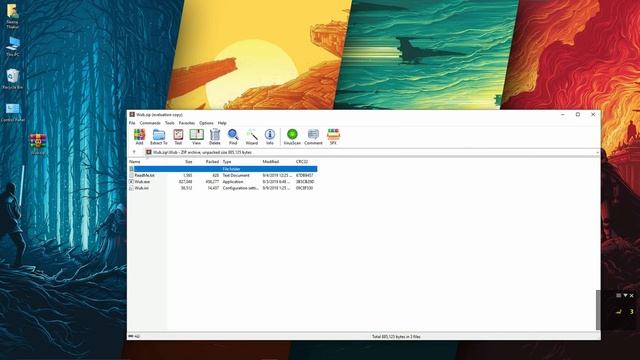Click the window vertical scrollbar thumb
640x360 pixels.
click(598, 310)
